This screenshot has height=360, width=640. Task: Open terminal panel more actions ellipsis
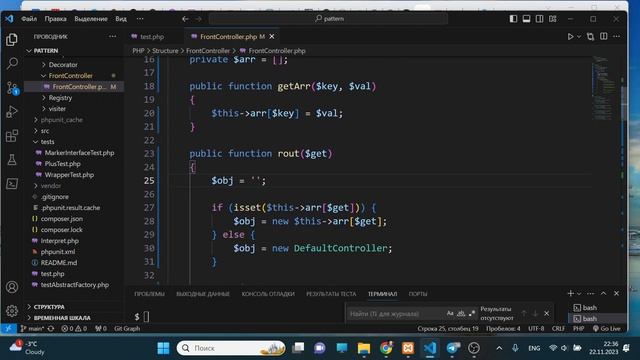591,293
